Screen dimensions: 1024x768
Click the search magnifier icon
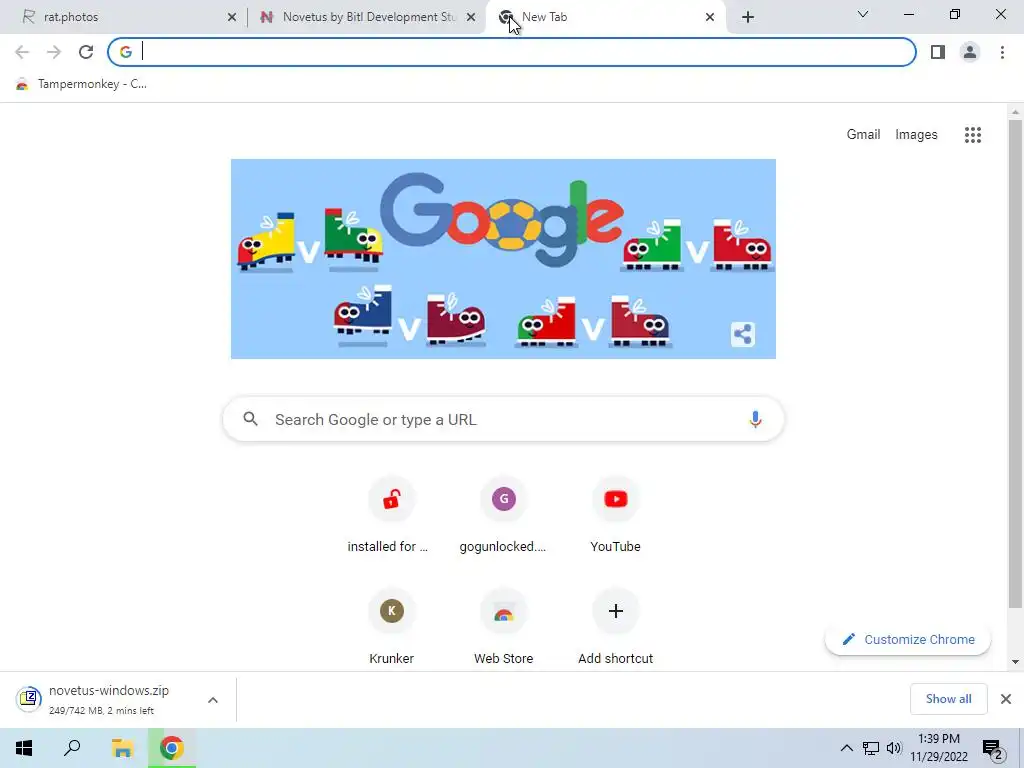(x=250, y=419)
